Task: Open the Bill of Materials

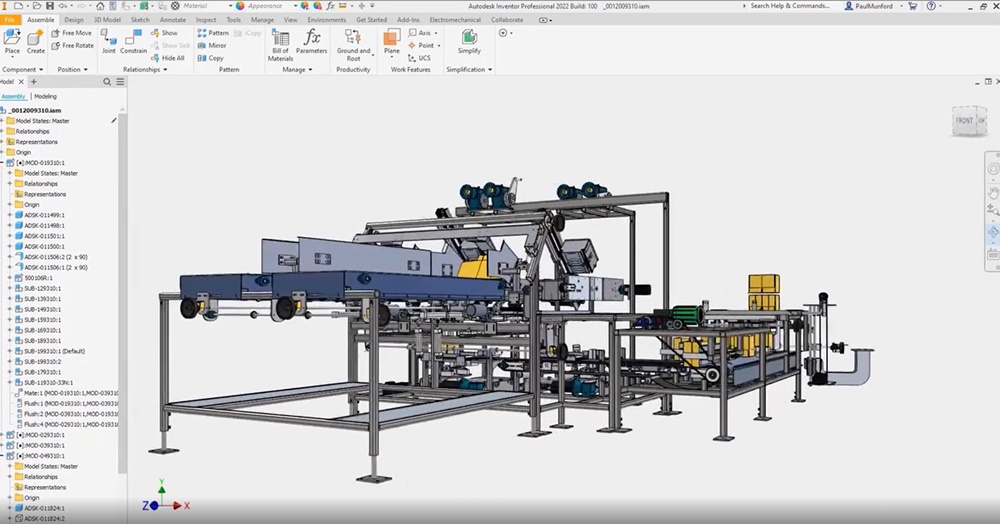Action: pos(281,45)
